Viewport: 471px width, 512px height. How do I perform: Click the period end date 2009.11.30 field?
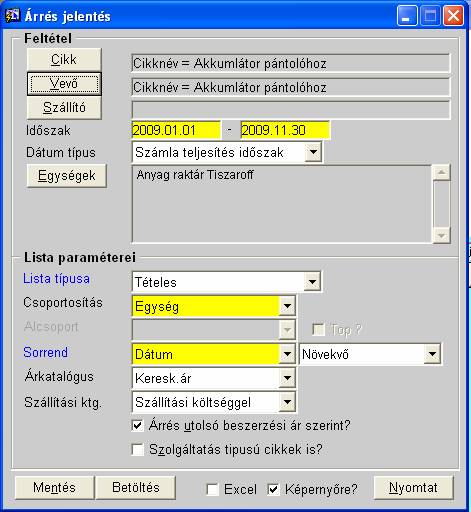pyautogui.click(x=285, y=130)
